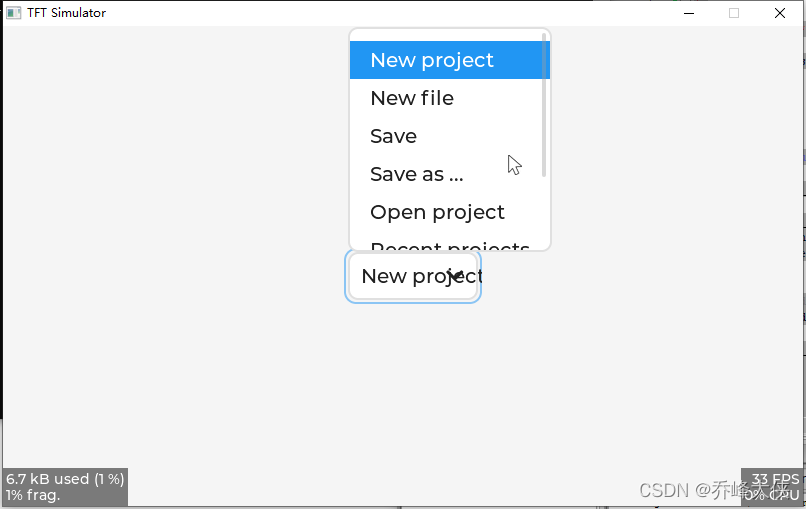Choose "Open project" from the list

[437, 212]
